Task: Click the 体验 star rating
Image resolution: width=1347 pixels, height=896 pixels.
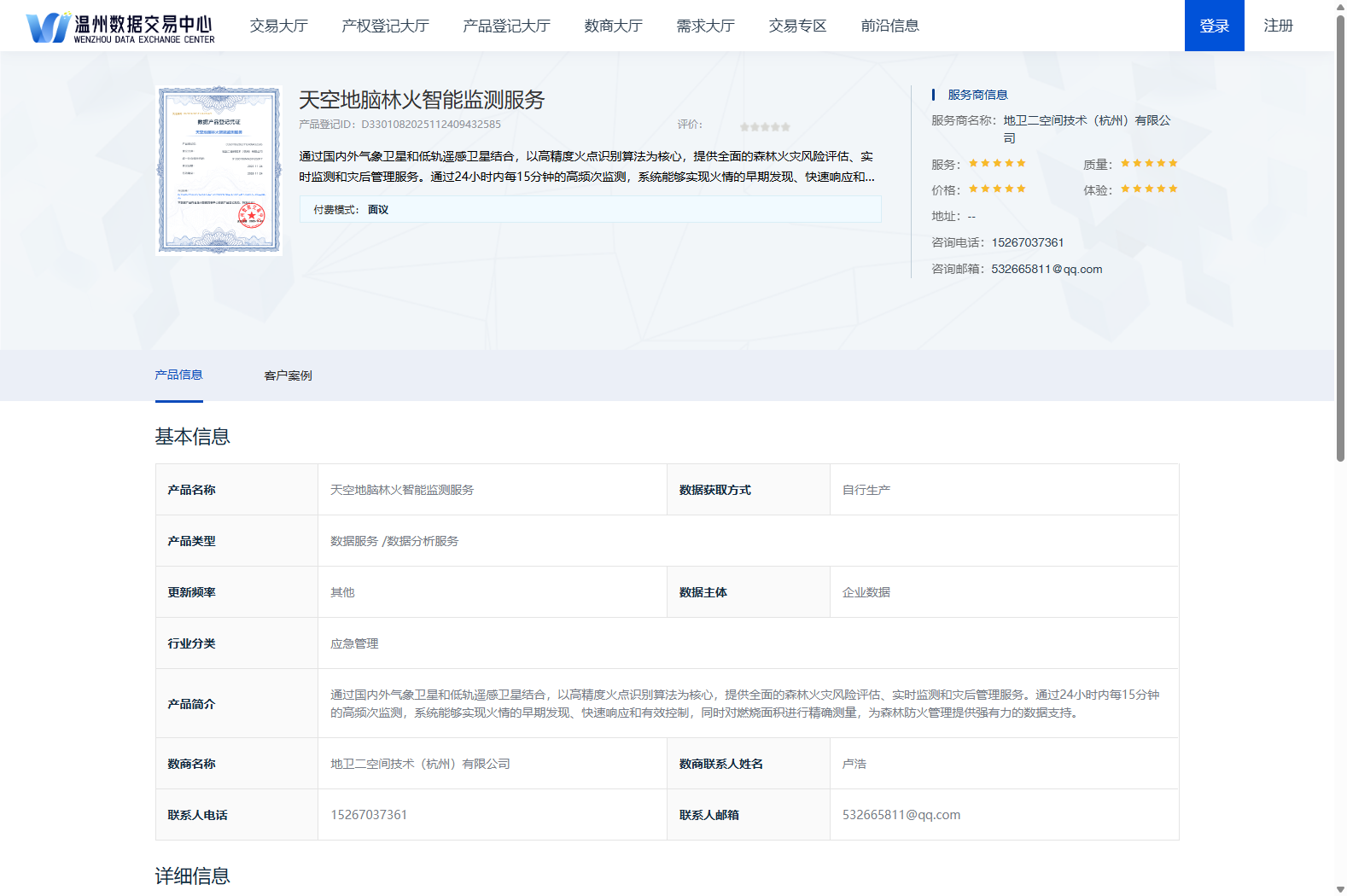Action: [1149, 189]
